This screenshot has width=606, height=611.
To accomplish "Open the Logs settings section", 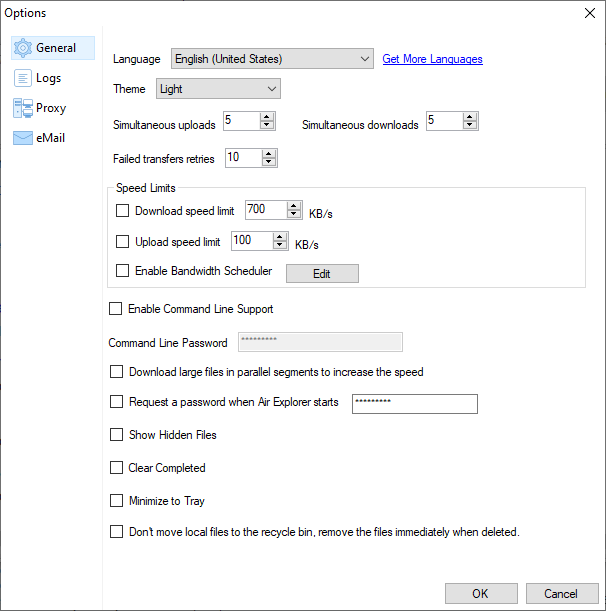I will 48,78.
